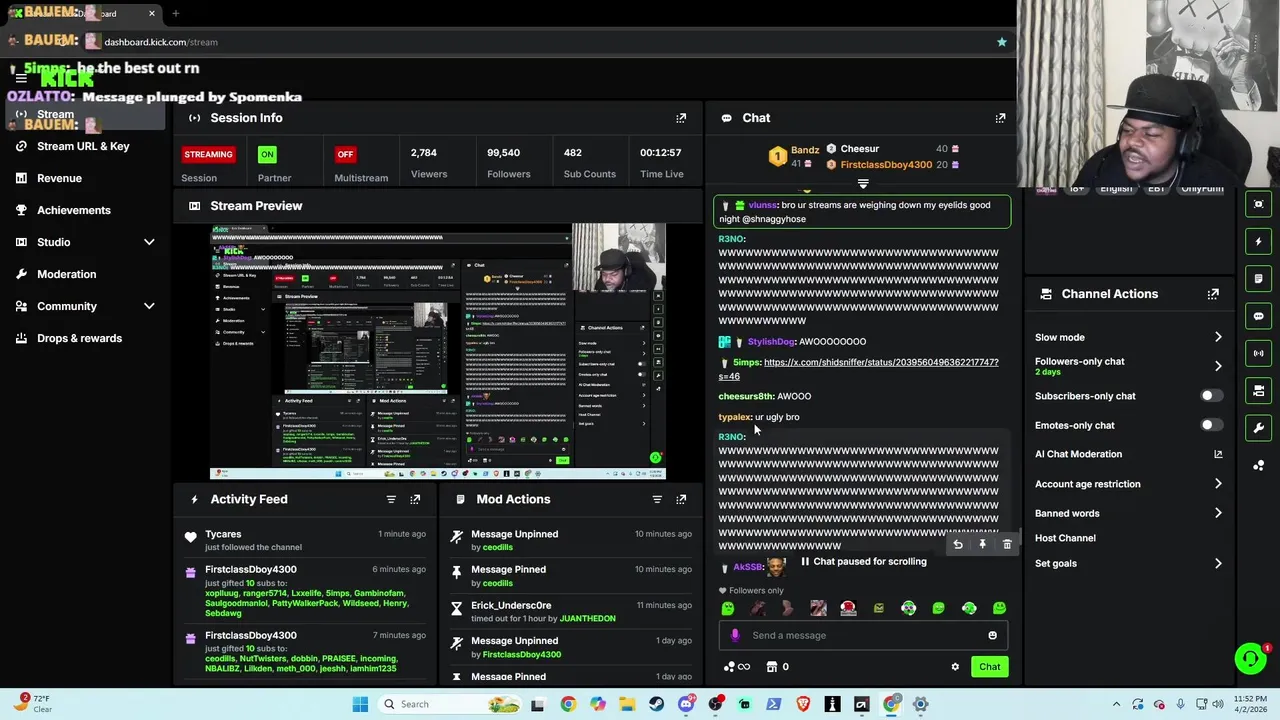The image size is (1280, 720).
Task: Expand Slow mode options
Action: (1218, 337)
